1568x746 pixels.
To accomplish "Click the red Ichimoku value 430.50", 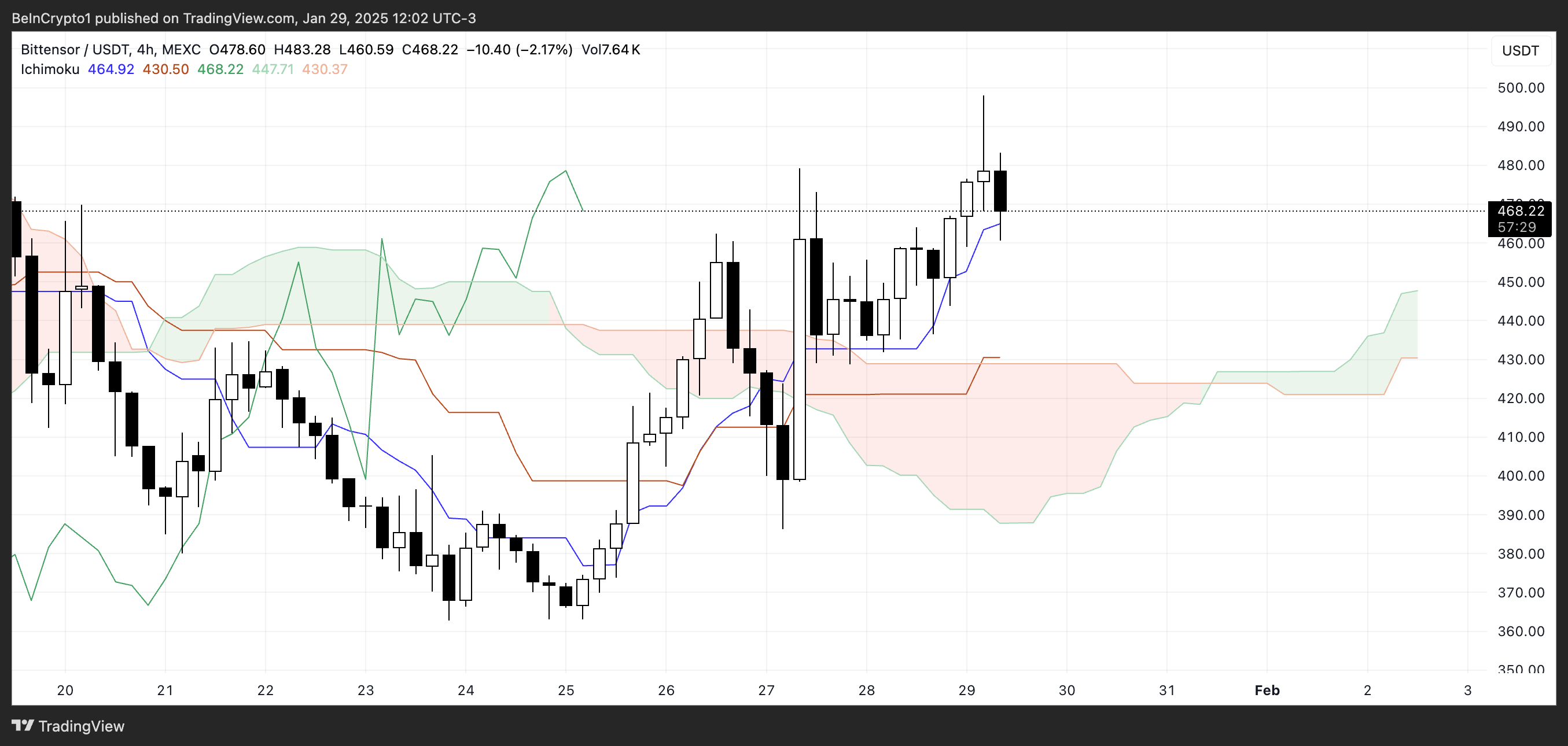I will [x=165, y=69].
